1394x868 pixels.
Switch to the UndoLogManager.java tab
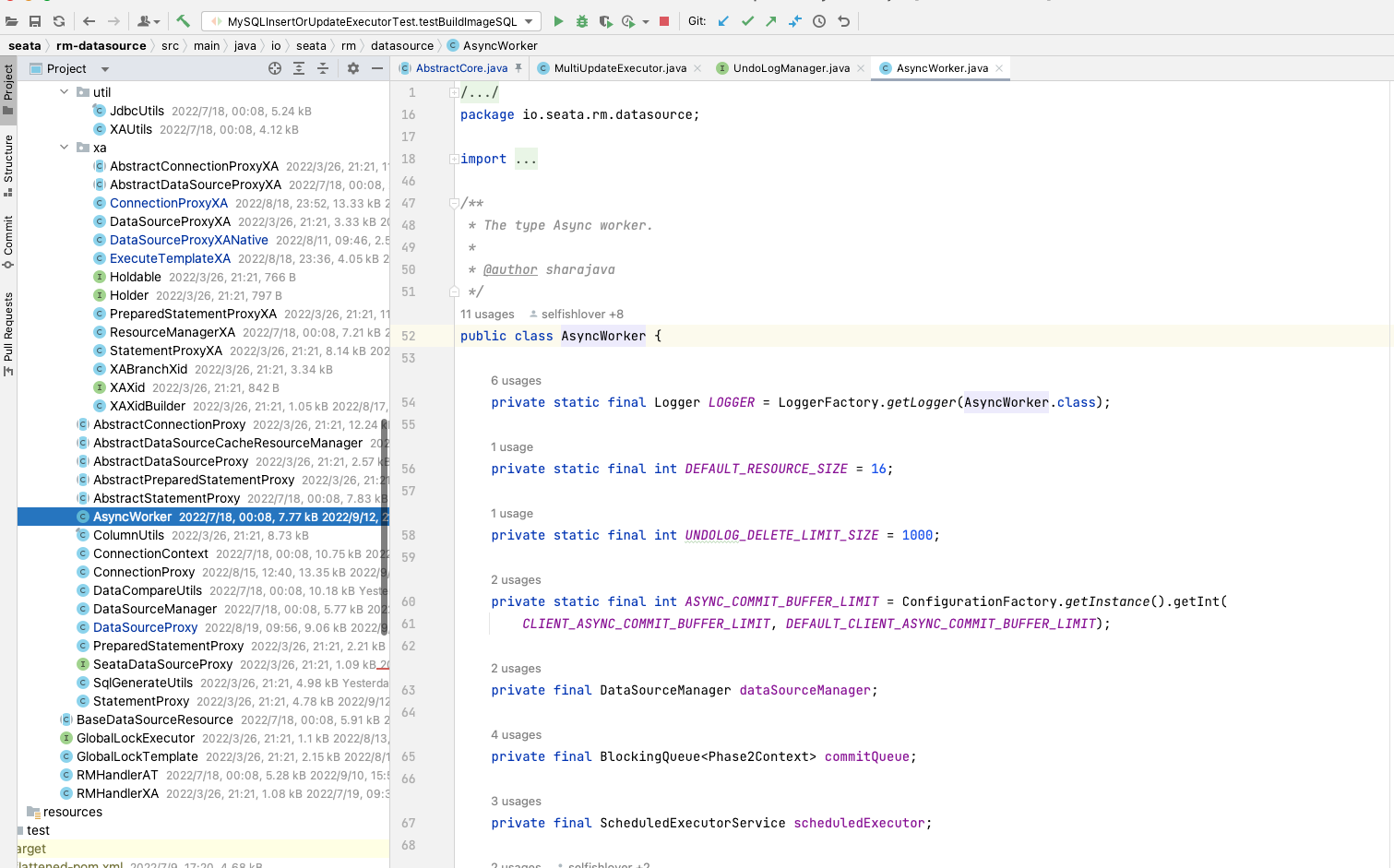791,68
